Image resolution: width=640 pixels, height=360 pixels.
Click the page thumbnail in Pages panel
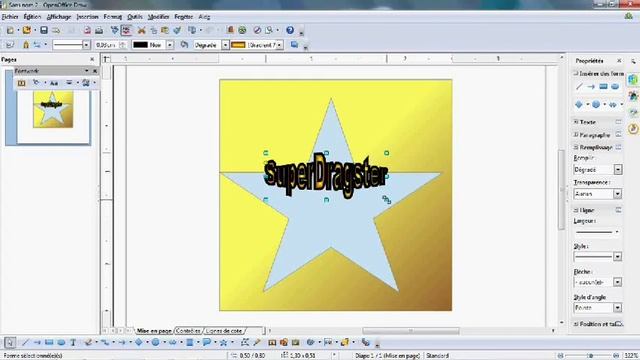[x=53, y=109]
